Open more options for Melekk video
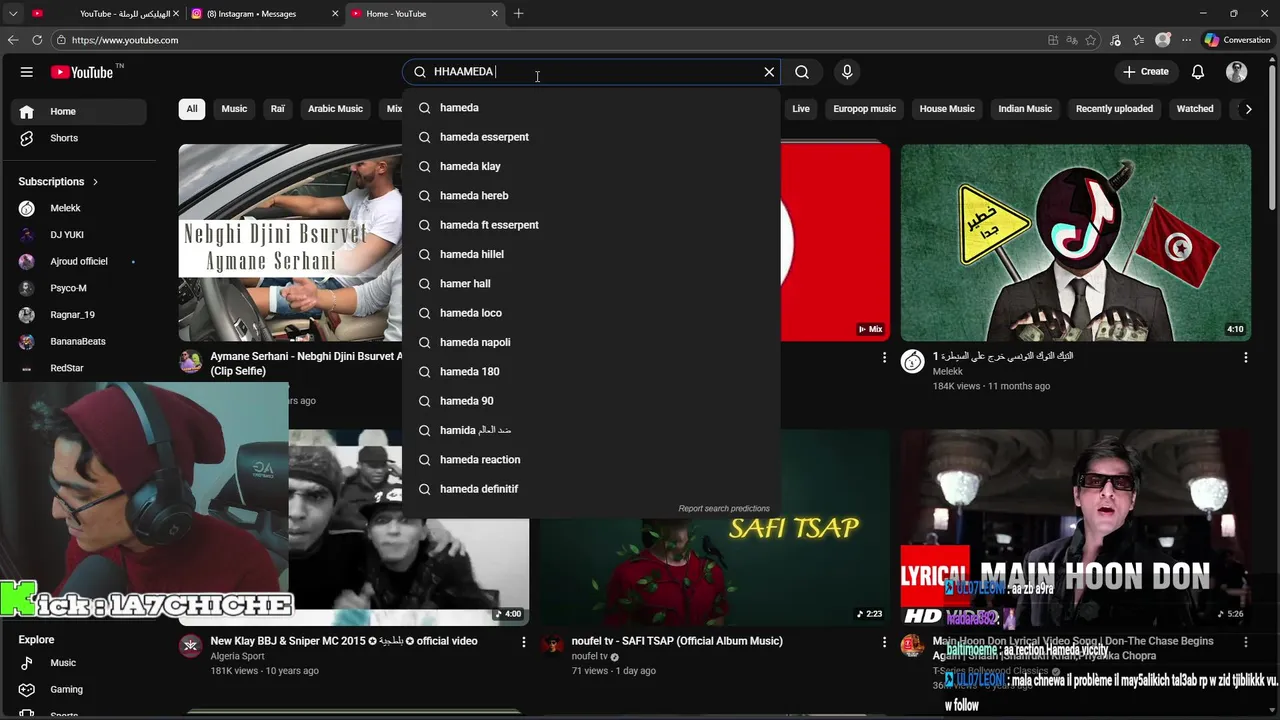Screen dimensions: 1280x720 click(x=1245, y=357)
